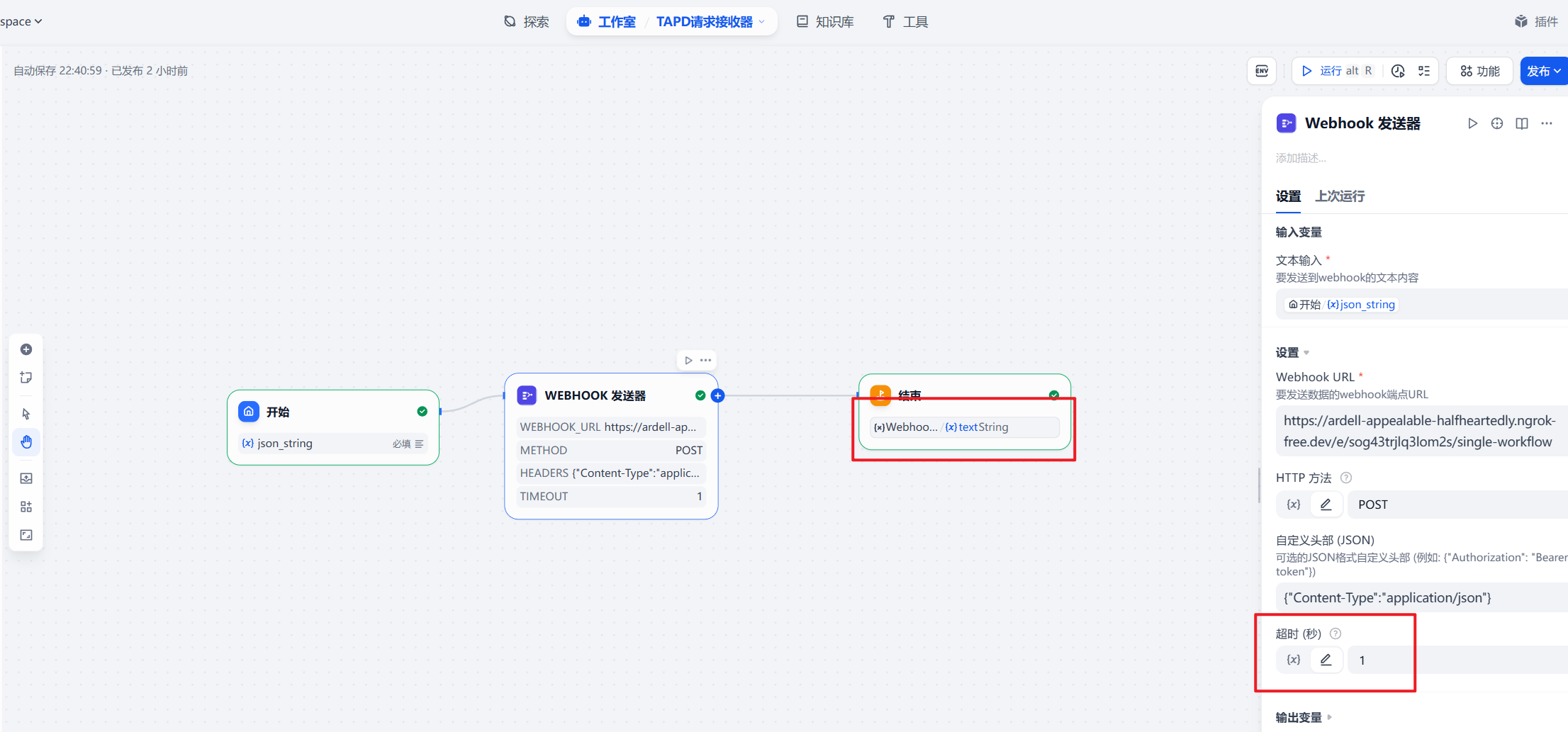
Task: Click the help book icon in panel
Action: tap(1522, 123)
